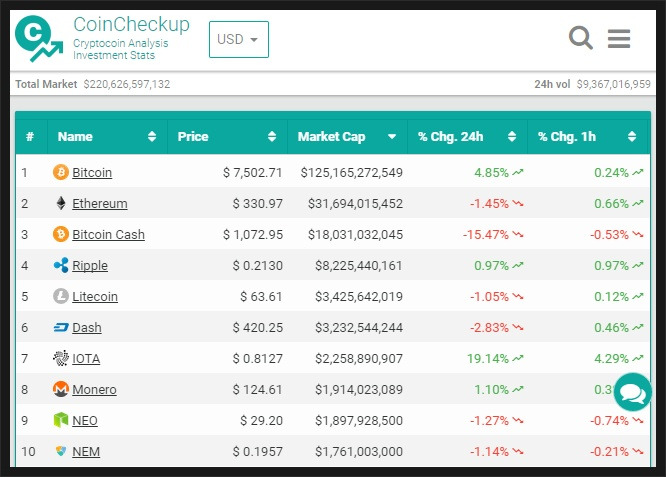Click Ripple's 1h up-trend arrow
666x477 pixels.
tap(638, 265)
